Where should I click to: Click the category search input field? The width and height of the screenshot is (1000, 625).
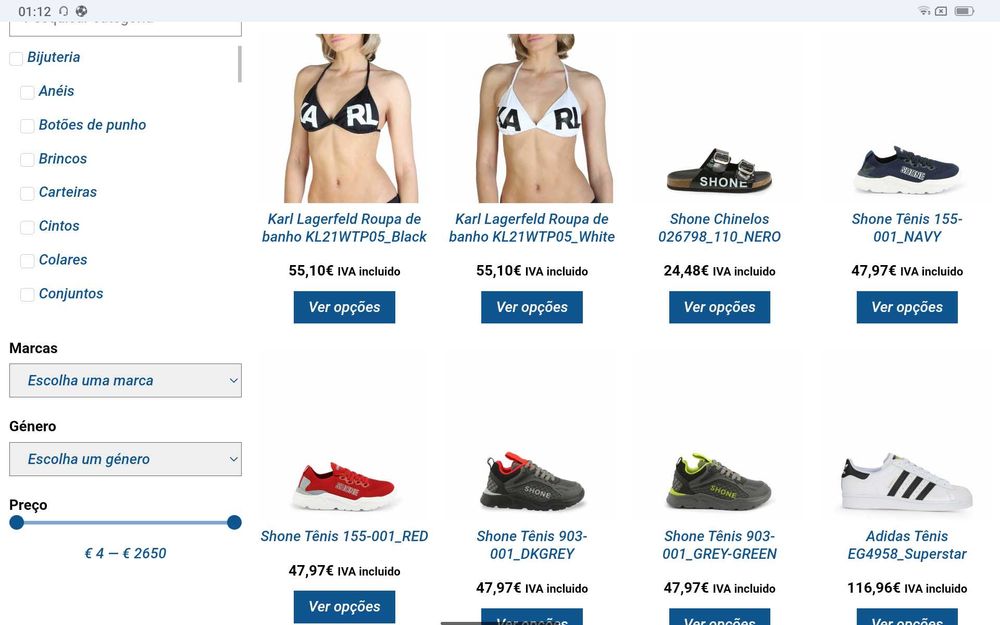126,28
